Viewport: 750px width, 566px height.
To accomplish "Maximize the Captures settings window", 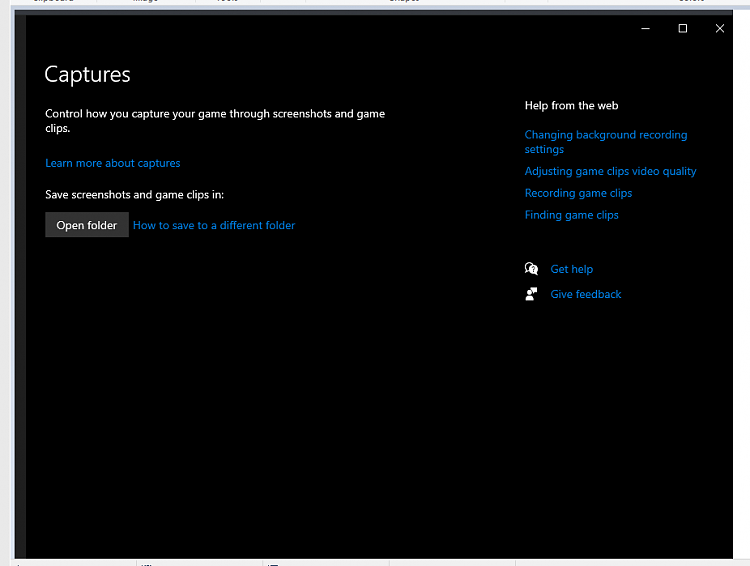I will click(683, 29).
